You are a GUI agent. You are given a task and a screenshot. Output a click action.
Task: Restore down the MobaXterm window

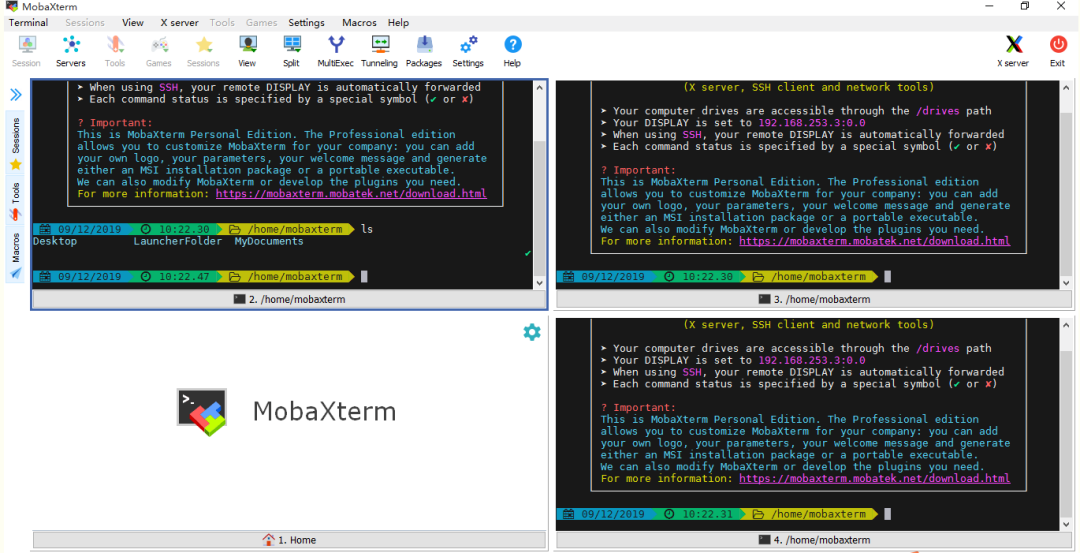pyautogui.click(x=1024, y=6)
